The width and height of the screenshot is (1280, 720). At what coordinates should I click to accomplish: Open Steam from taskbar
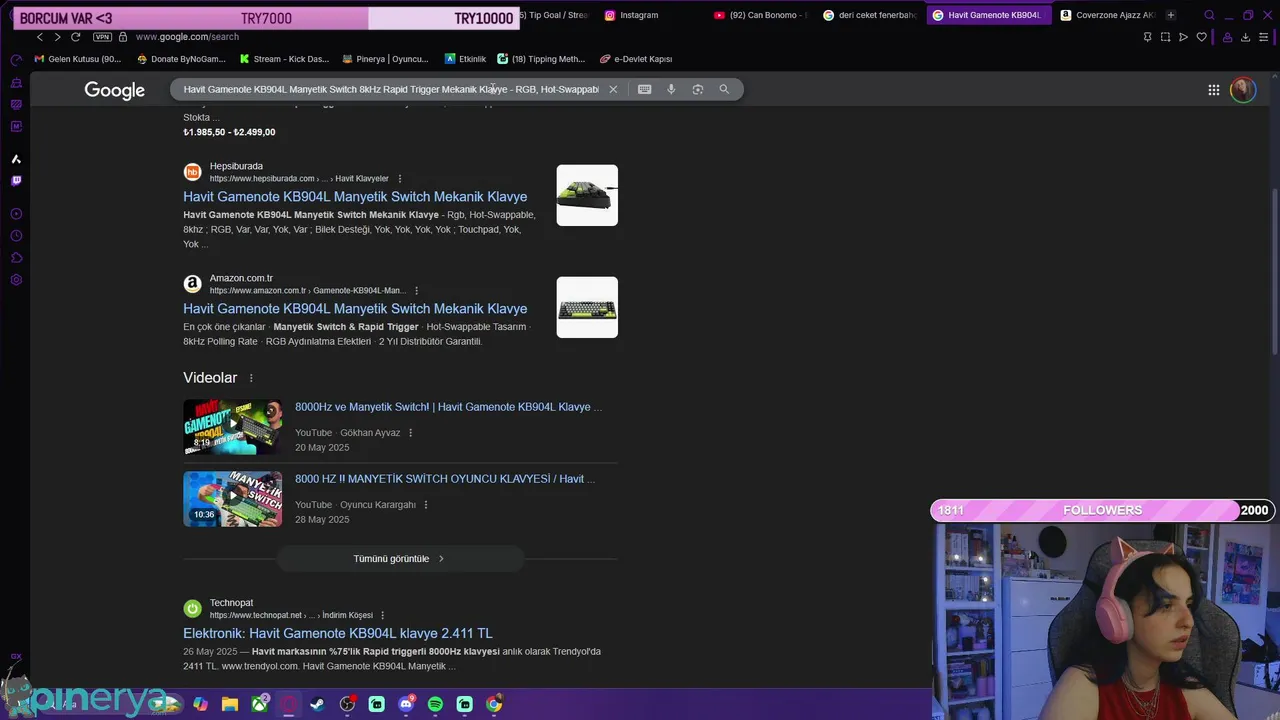[x=317, y=704]
